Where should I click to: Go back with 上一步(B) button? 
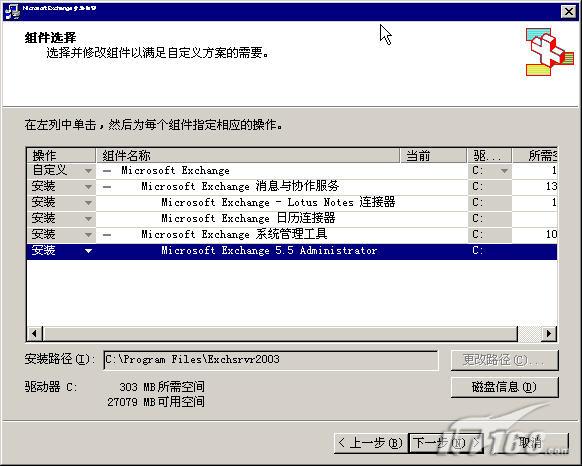pyautogui.click(x=370, y=443)
